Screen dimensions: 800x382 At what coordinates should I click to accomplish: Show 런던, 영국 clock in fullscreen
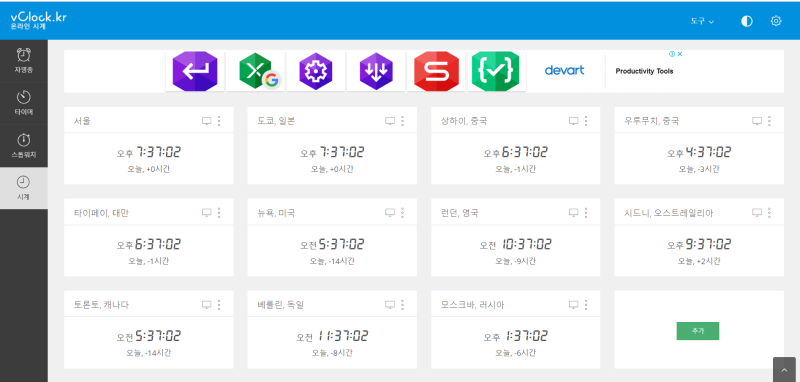point(573,212)
